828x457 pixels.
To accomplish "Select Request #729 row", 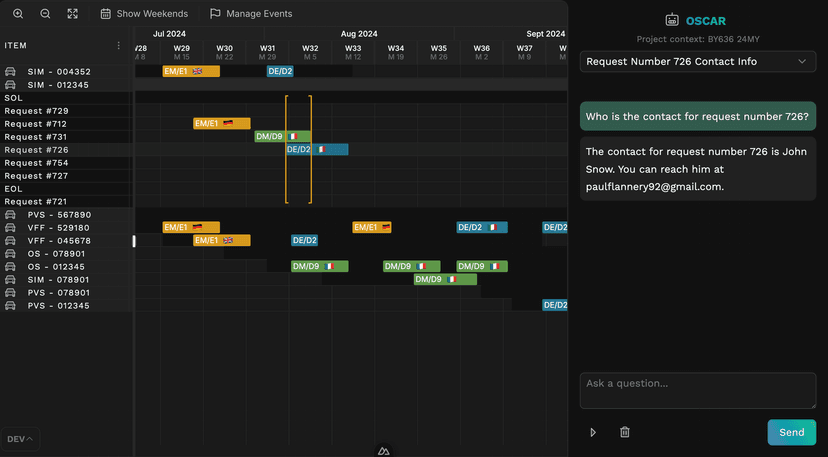I will click(66, 111).
